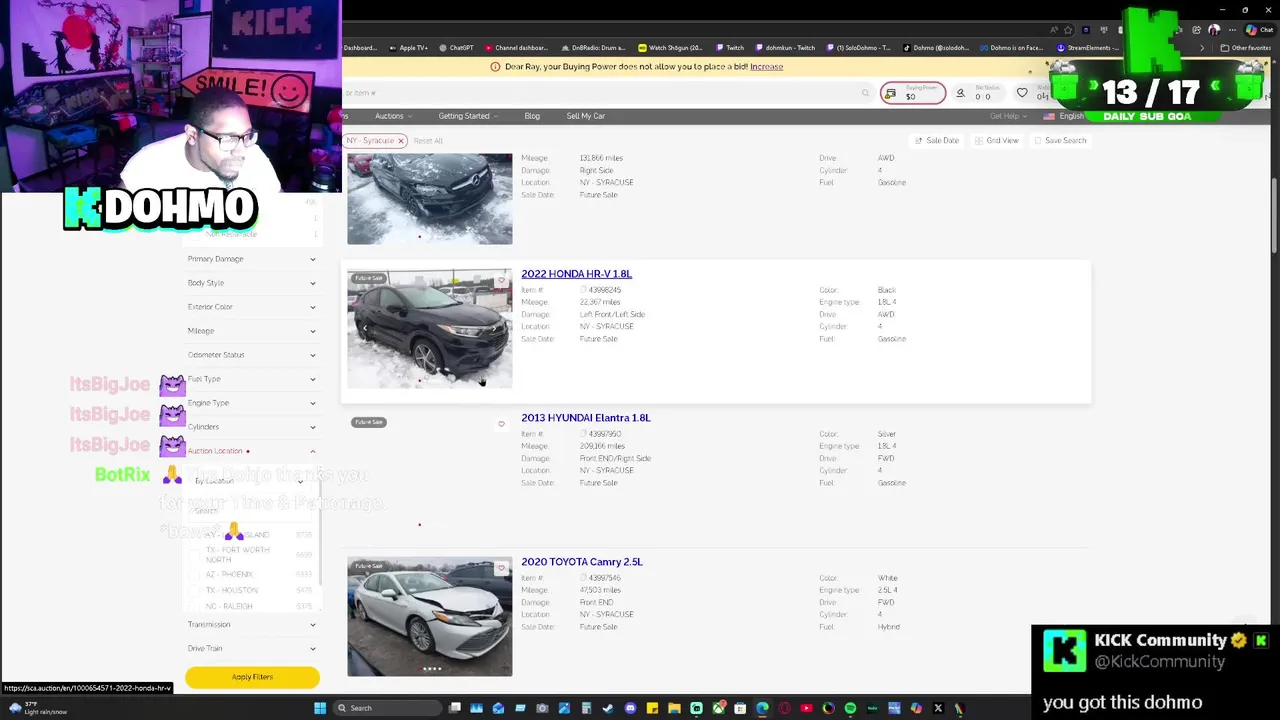Image resolution: width=1280 pixels, height=720 pixels.
Task: Expand the Primary Damage filter
Action: (x=252, y=259)
